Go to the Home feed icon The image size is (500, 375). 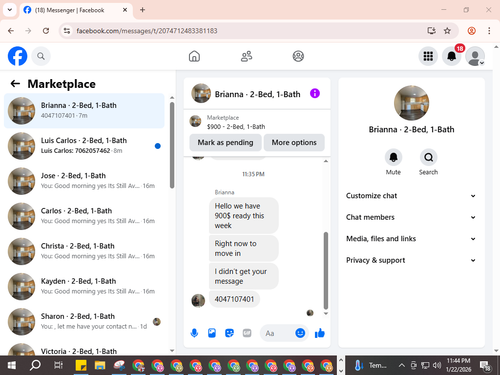click(194, 56)
